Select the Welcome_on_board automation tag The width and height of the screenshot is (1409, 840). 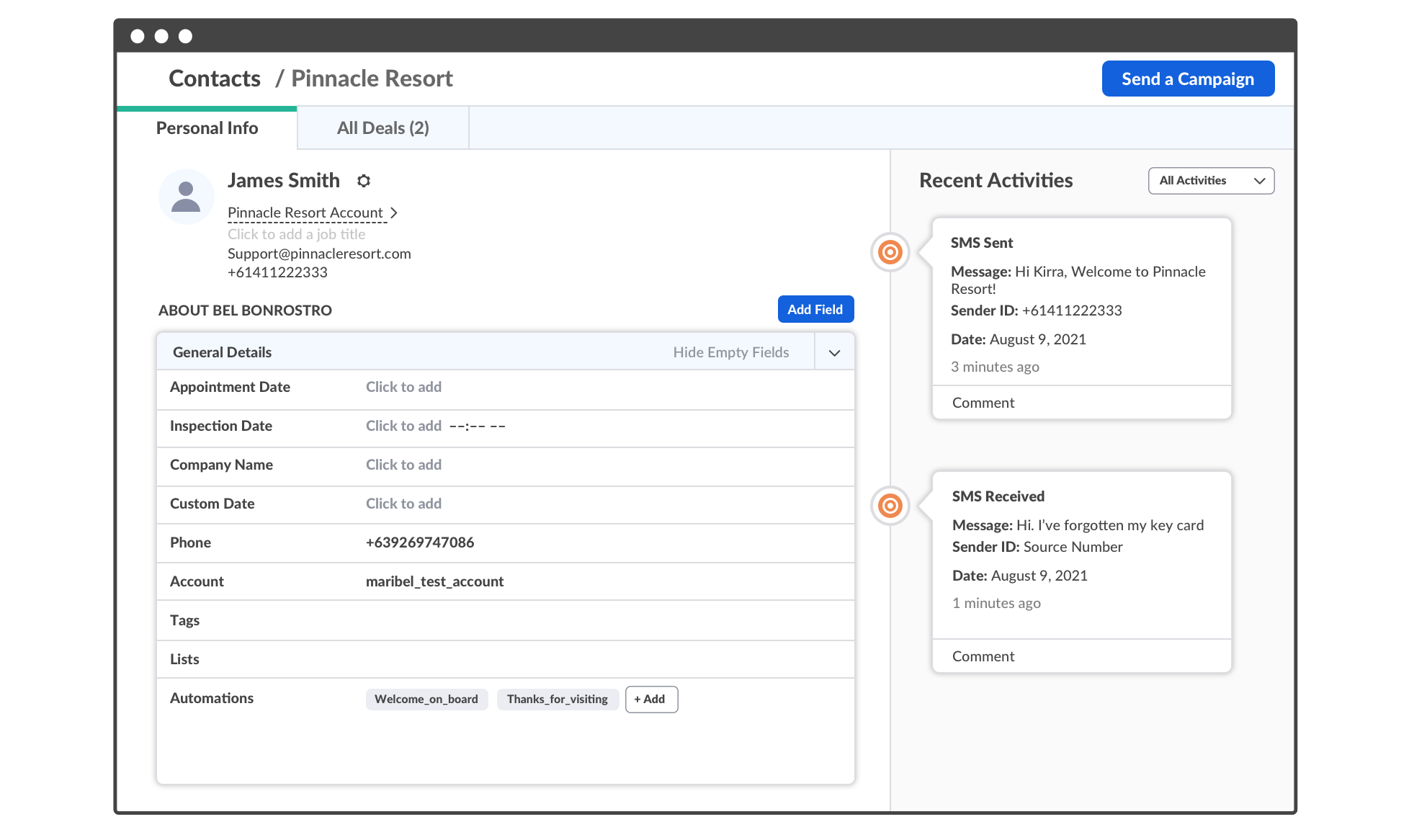pos(426,699)
